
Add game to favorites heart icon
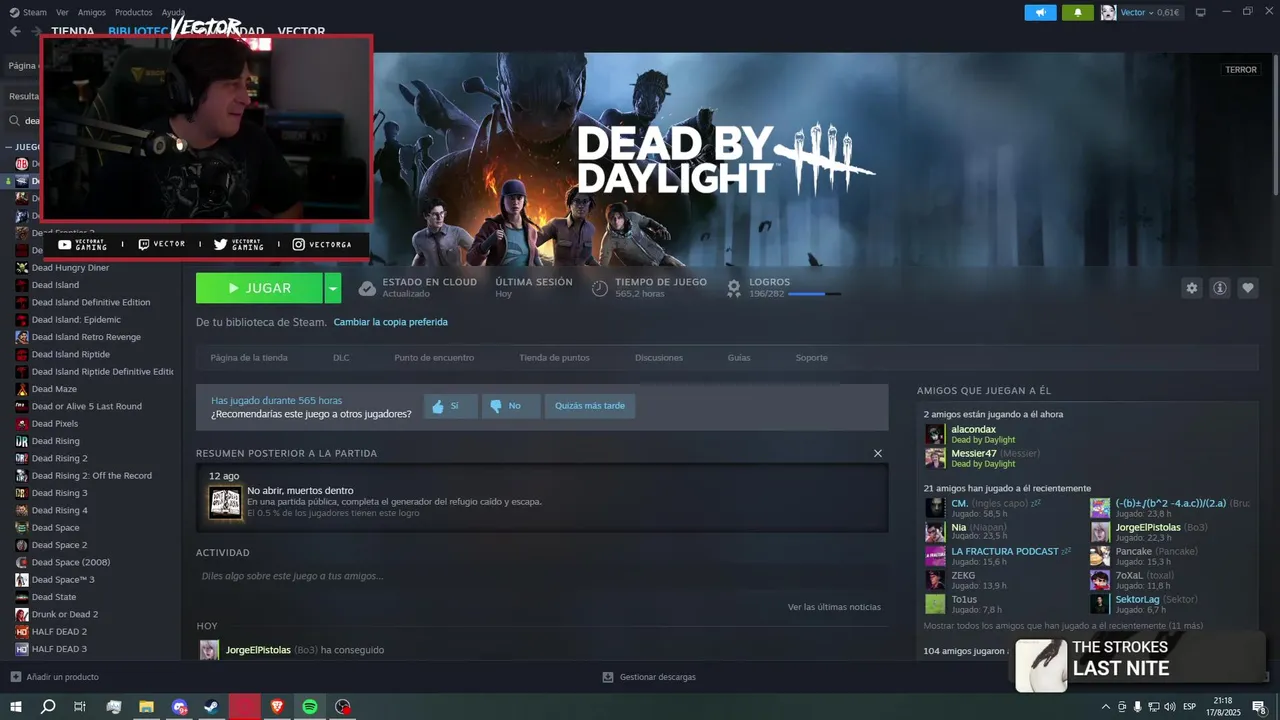pos(1248,288)
